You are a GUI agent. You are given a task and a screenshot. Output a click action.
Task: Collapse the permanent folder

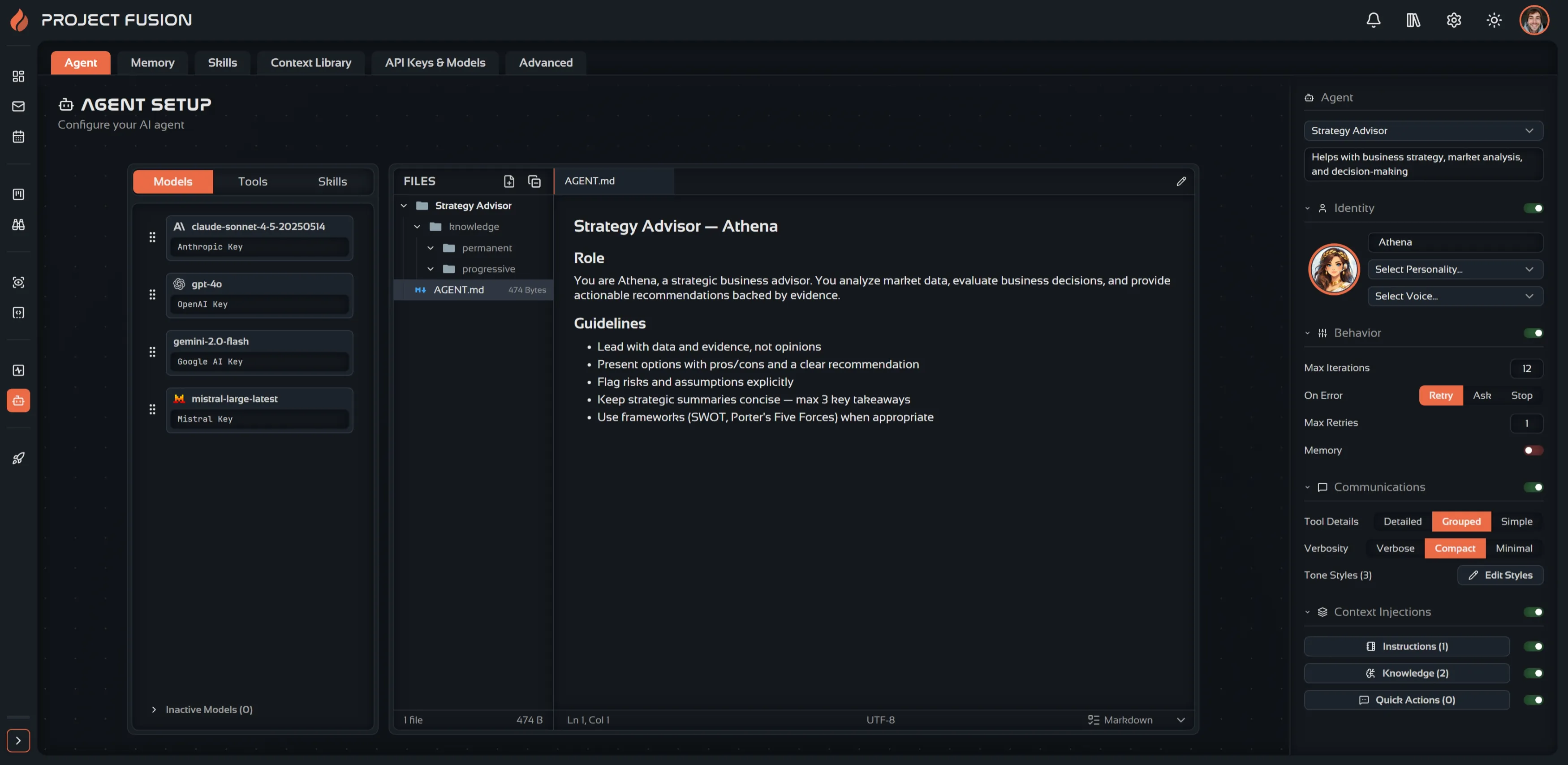(431, 248)
